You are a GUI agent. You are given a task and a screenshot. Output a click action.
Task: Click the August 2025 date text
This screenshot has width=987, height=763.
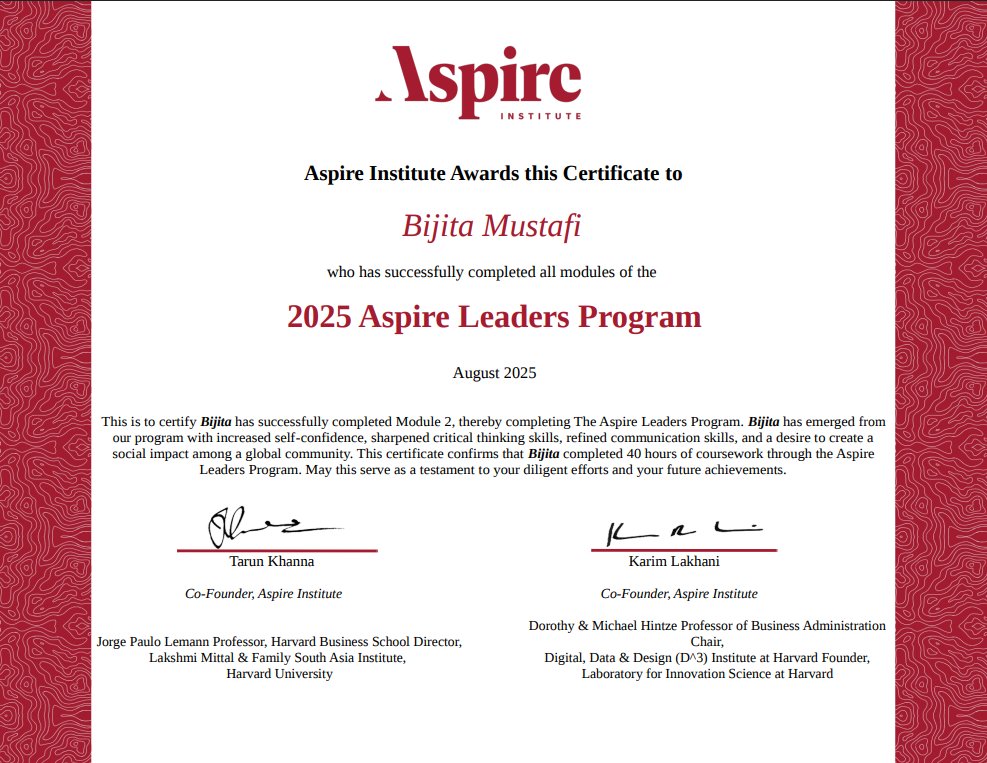(493, 372)
